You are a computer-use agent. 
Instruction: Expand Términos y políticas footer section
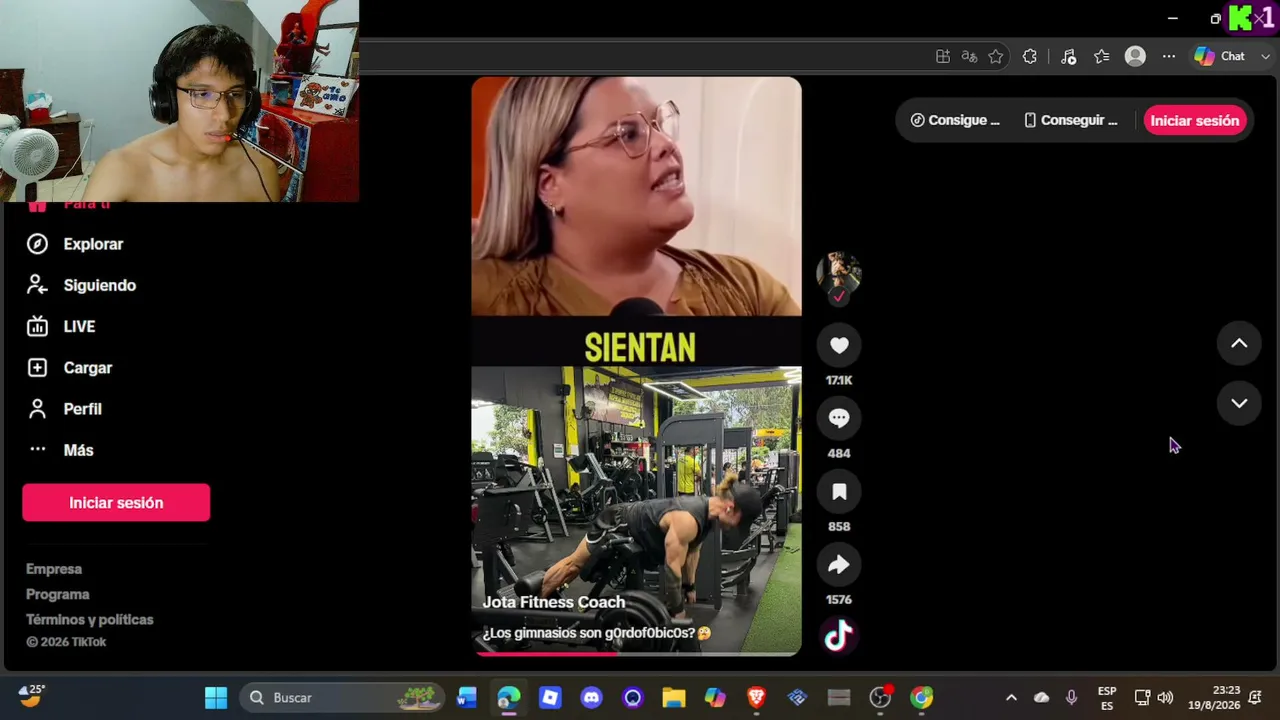pos(90,619)
